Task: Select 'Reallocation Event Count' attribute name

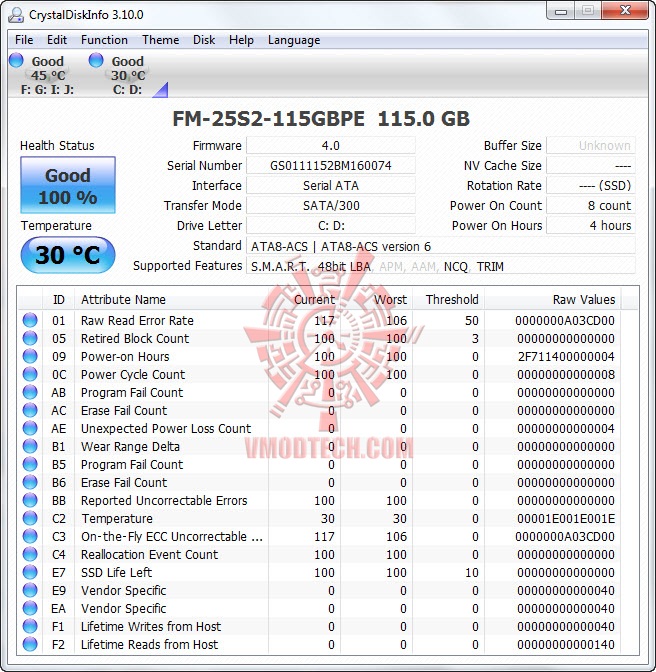Action: 150,555
